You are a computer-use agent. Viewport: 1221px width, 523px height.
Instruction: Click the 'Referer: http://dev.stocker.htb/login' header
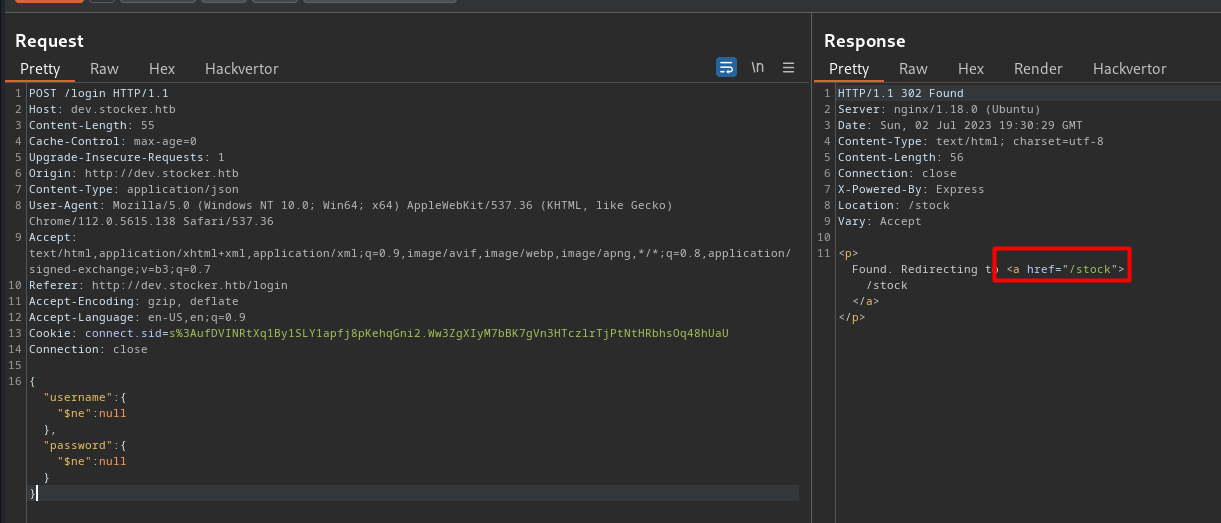pos(158,285)
